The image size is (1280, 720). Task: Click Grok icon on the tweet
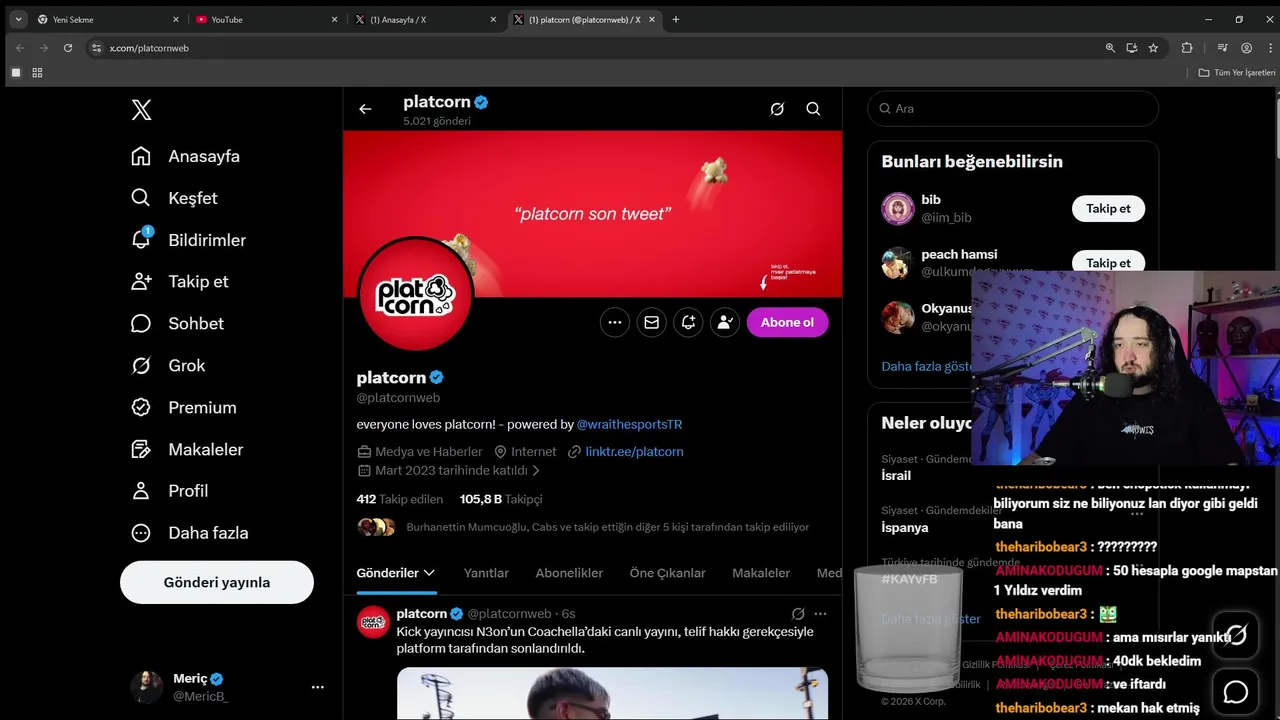point(798,614)
